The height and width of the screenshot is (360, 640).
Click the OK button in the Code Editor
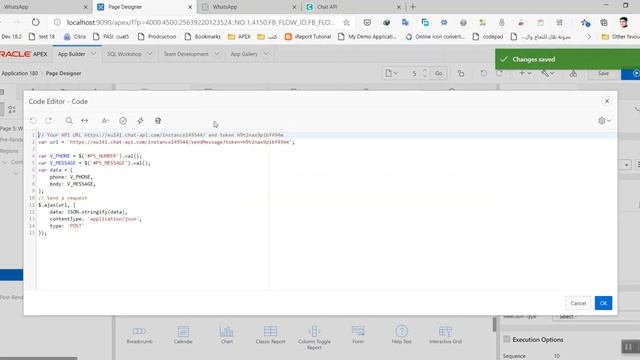[x=603, y=303]
